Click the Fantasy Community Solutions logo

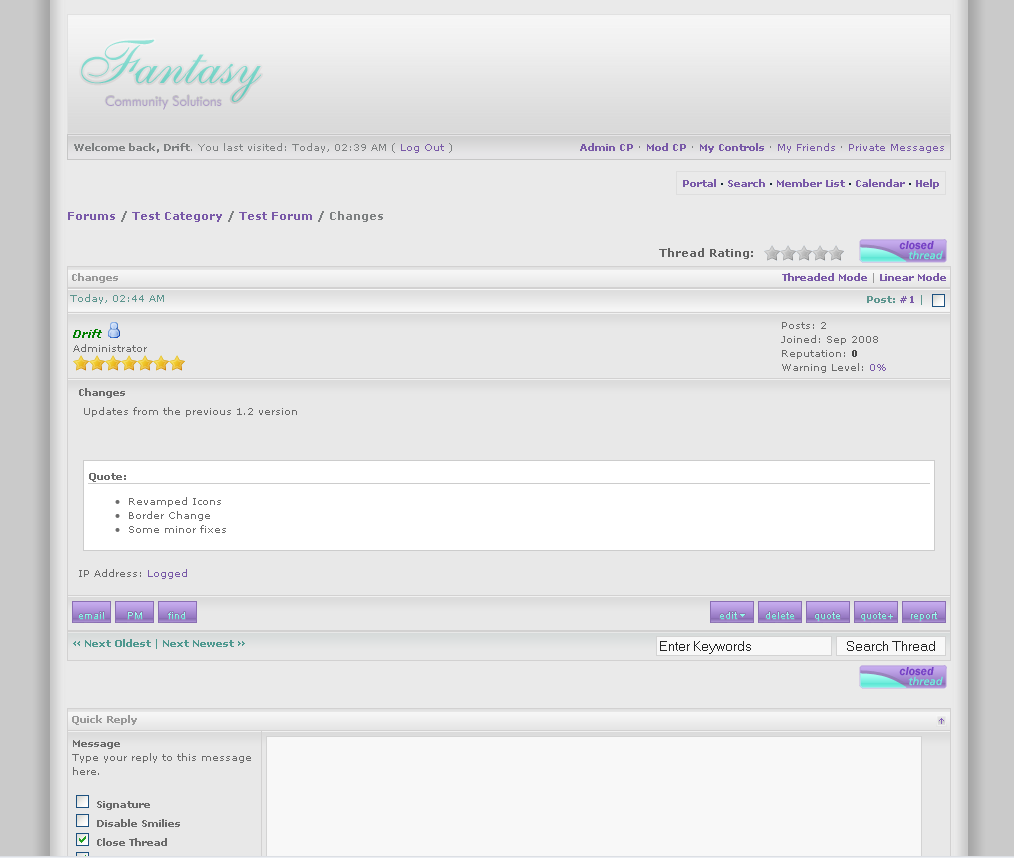click(170, 74)
